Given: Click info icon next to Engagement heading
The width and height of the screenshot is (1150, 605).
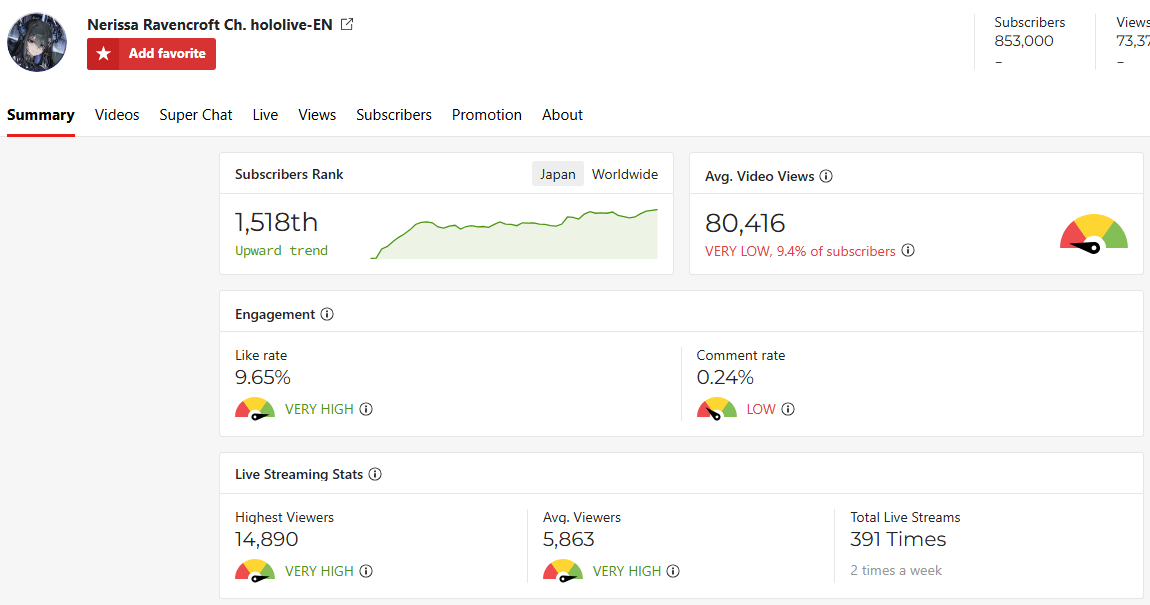Looking at the screenshot, I should pyautogui.click(x=327, y=314).
